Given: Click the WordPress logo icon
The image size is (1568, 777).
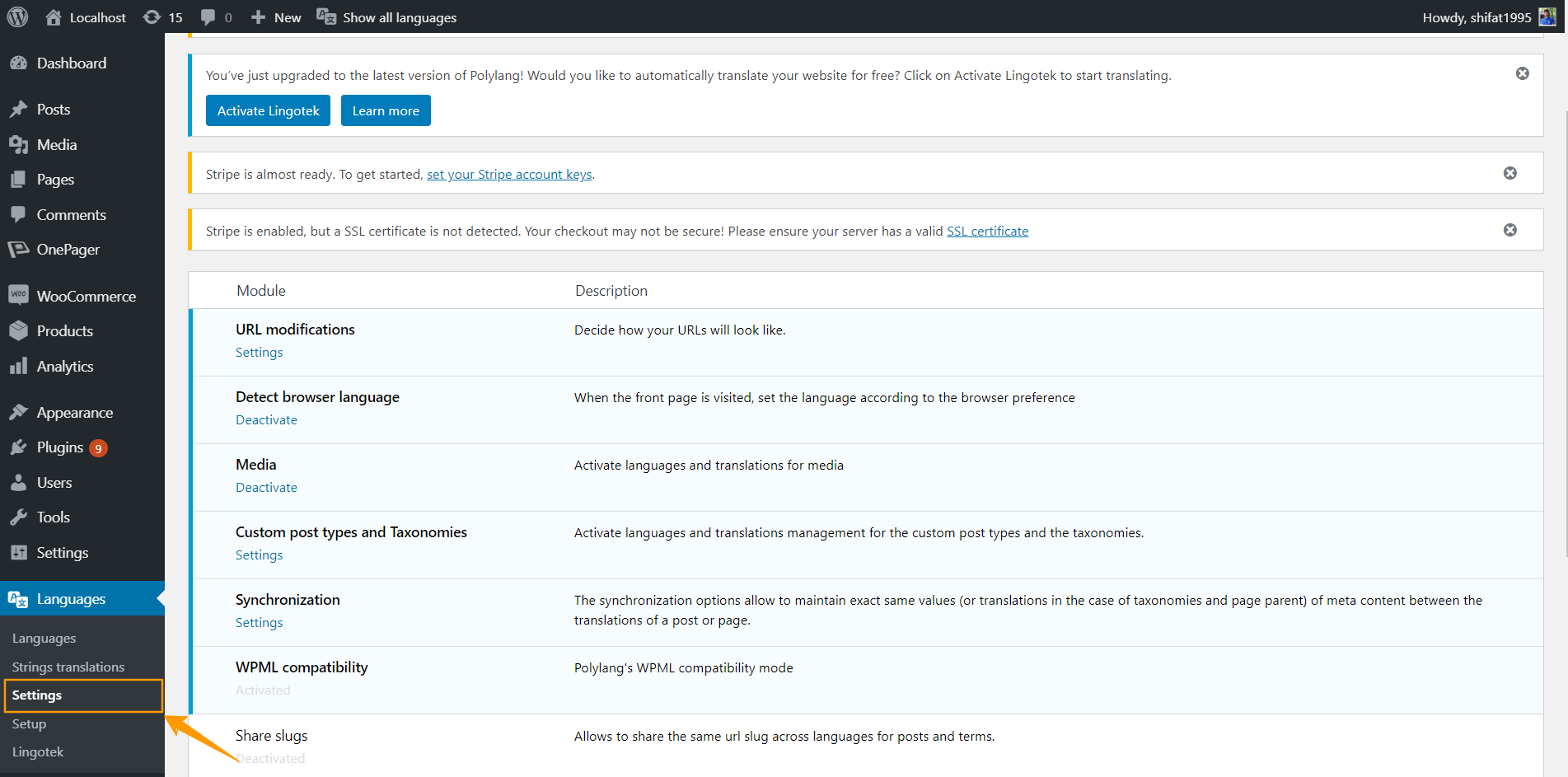Looking at the screenshot, I should click(x=18, y=17).
